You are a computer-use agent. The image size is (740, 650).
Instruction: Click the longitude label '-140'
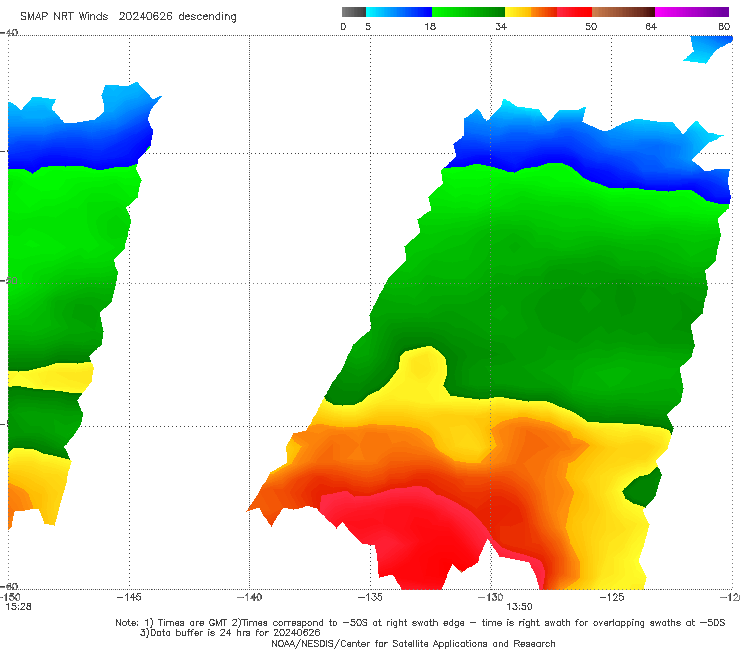coord(249,597)
